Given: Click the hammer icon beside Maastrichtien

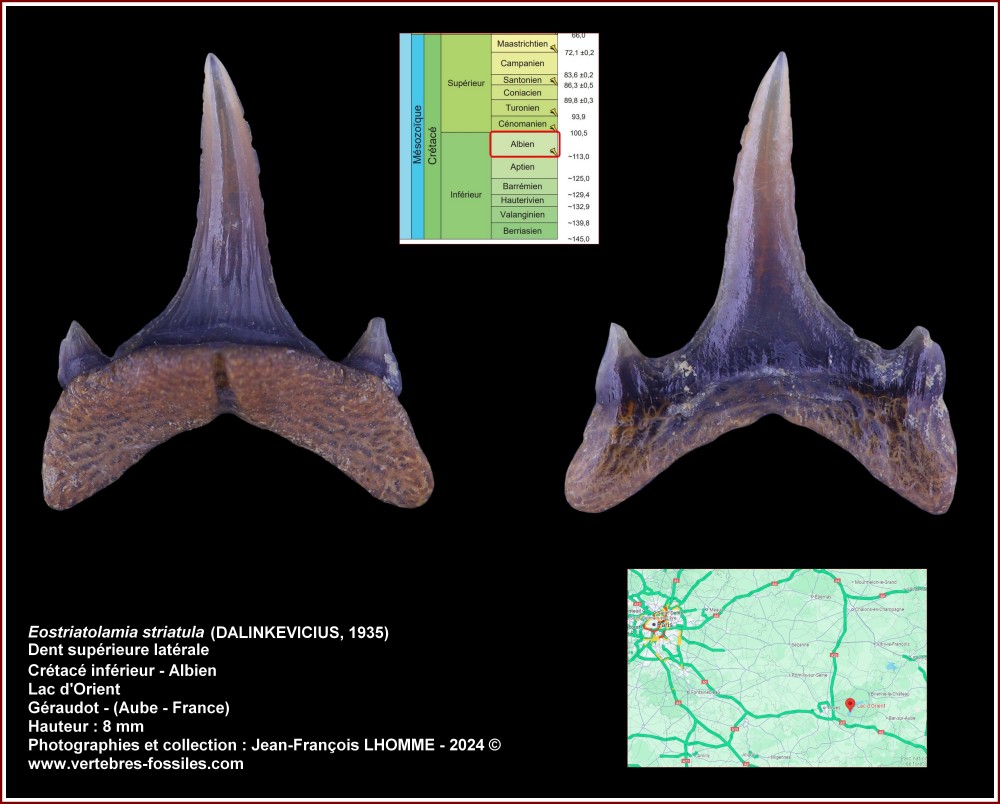Looking at the screenshot, I should [x=555, y=47].
